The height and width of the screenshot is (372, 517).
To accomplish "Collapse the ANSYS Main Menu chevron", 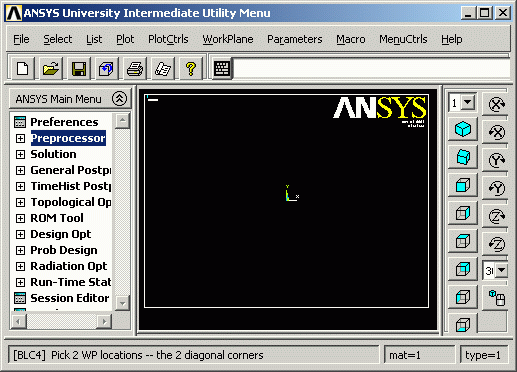I will pyautogui.click(x=119, y=99).
